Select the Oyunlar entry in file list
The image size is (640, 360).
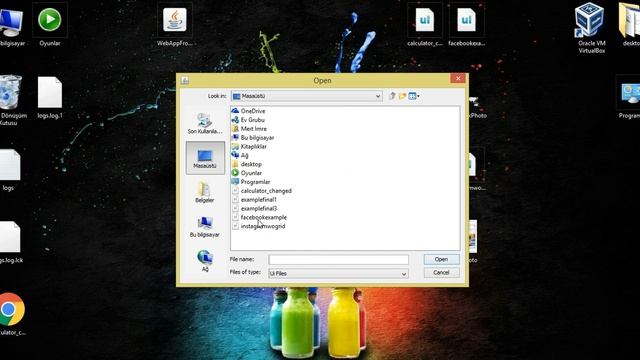coord(247,173)
